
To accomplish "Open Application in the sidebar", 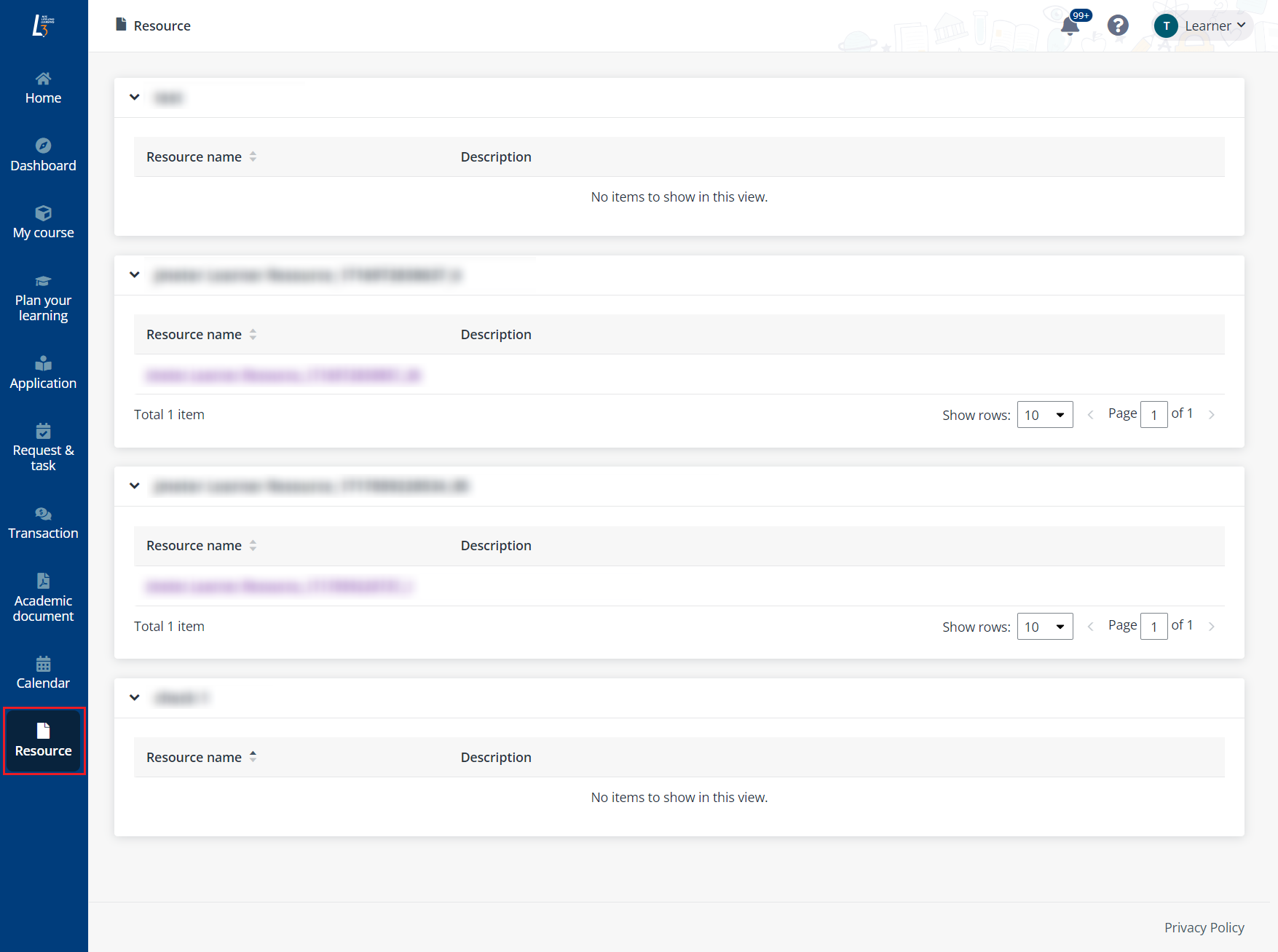I will (43, 373).
